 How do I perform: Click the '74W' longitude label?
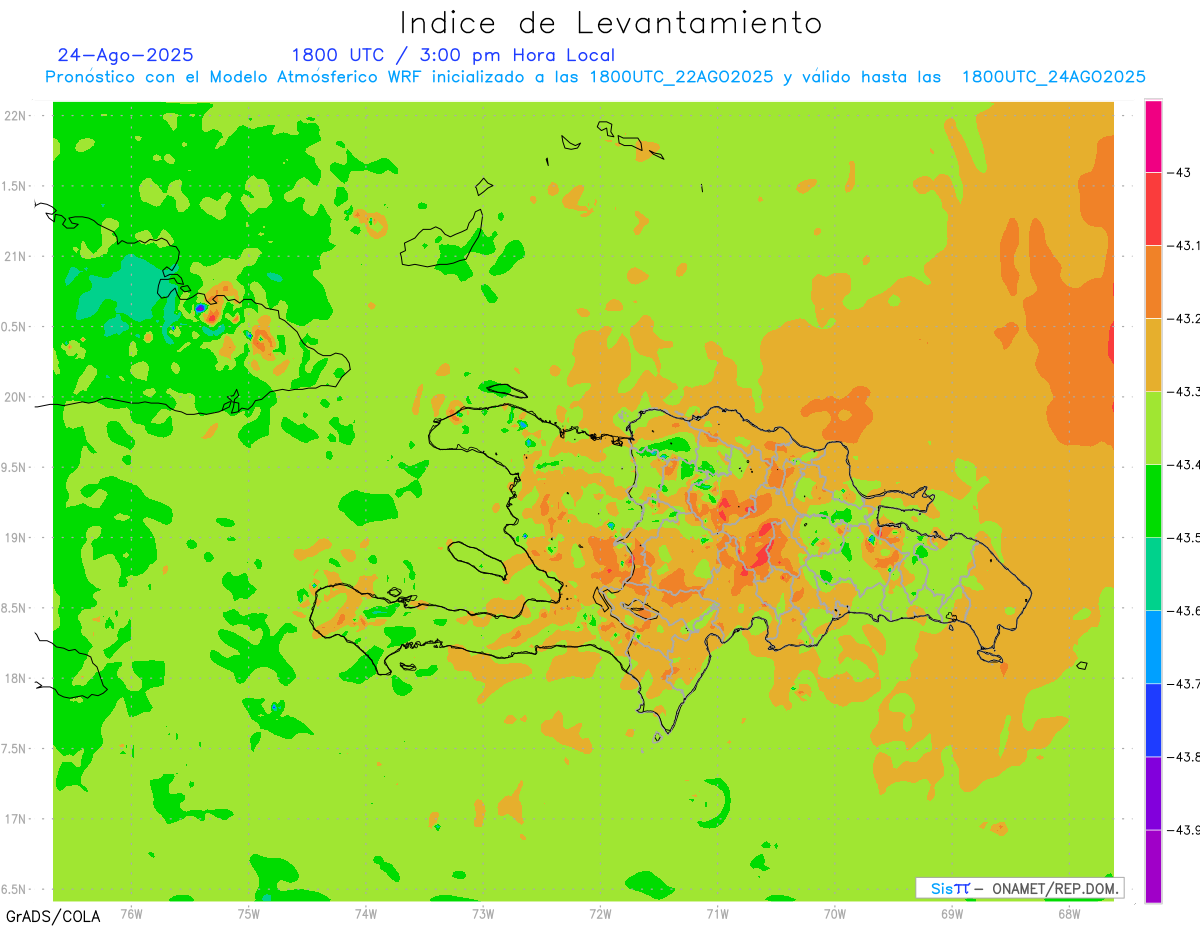tap(366, 913)
